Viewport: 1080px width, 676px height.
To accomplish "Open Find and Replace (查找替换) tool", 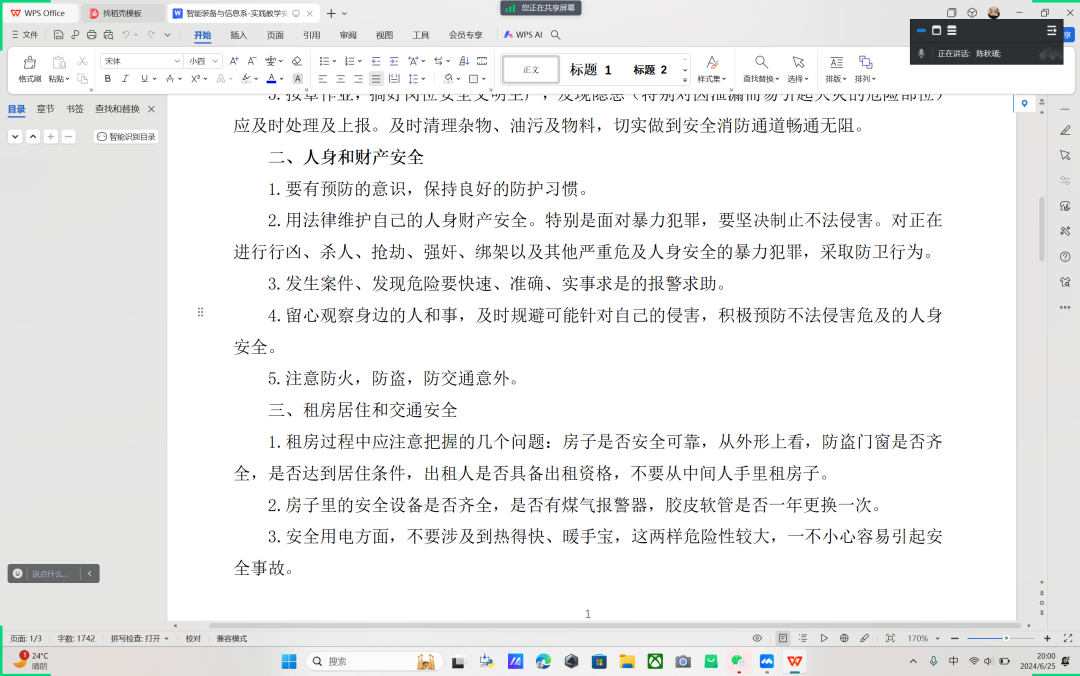I will point(761,68).
